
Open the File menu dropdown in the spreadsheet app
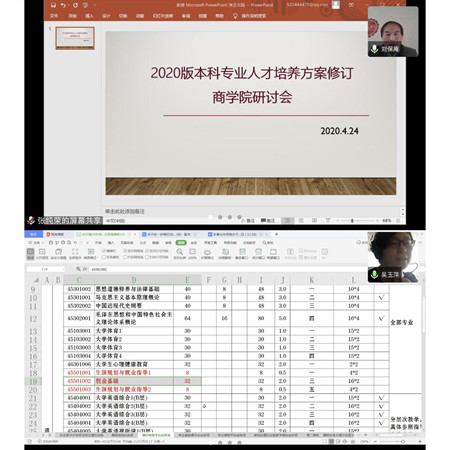[x=37, y=242]
